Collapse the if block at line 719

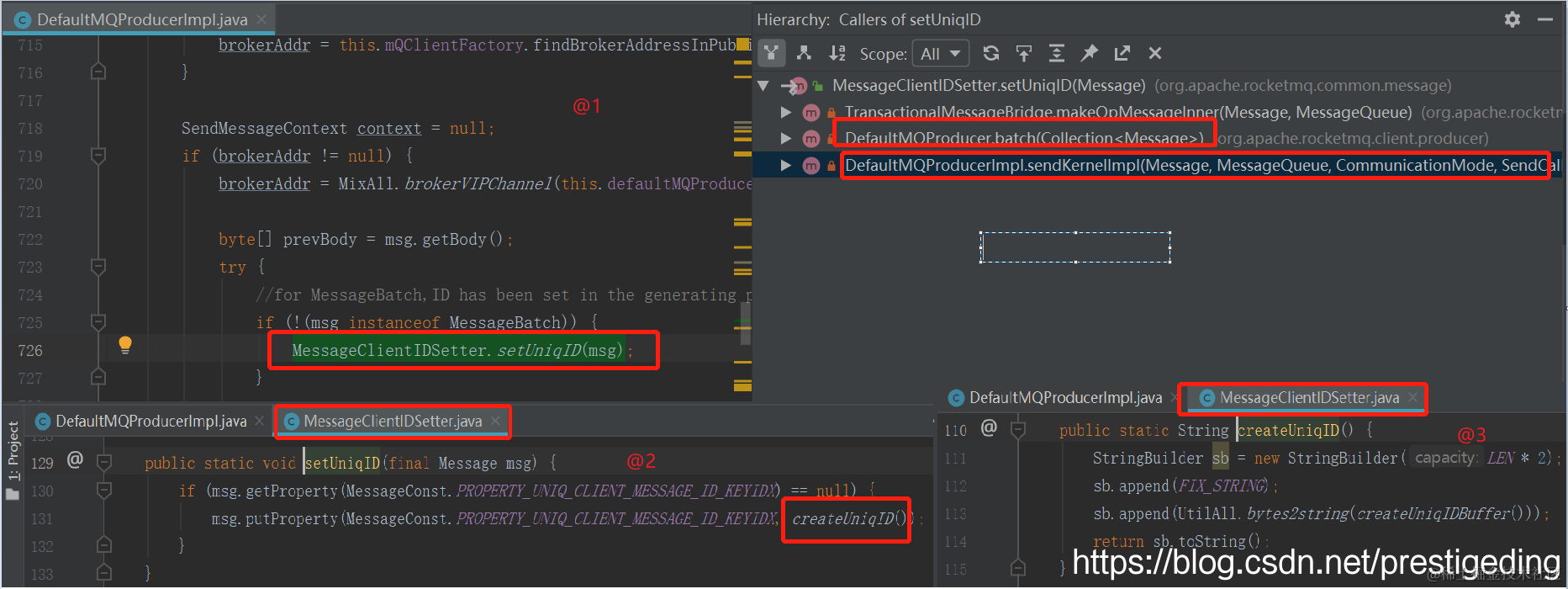pos(98,156)
